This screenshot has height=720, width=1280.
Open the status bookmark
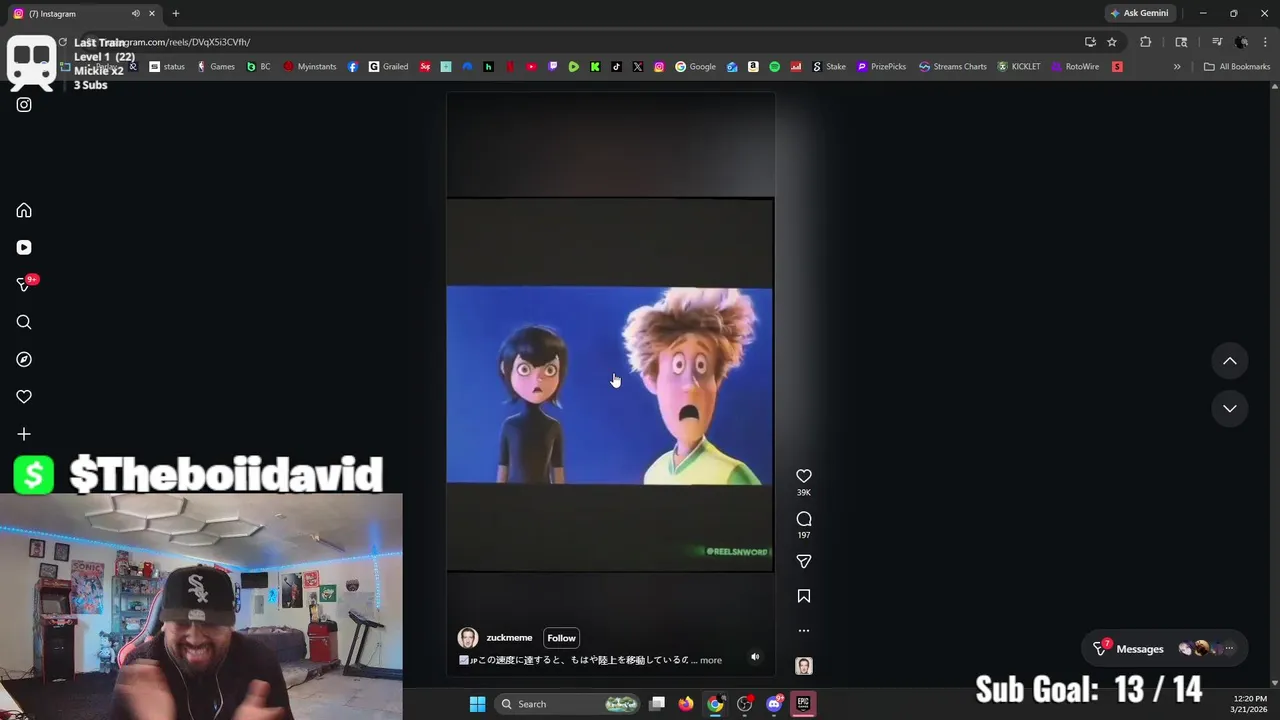(x=168, y=67)
